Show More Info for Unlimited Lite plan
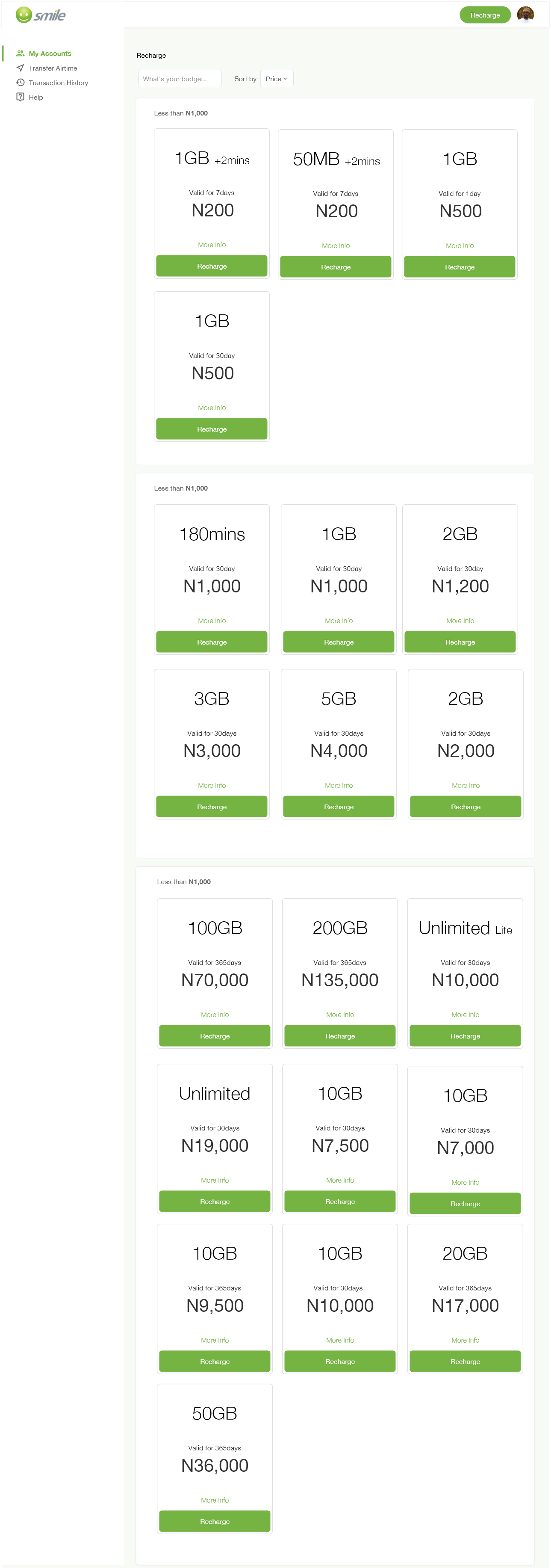The width and height of the screenshot is (551, 1568). [x=465, y=1015]
